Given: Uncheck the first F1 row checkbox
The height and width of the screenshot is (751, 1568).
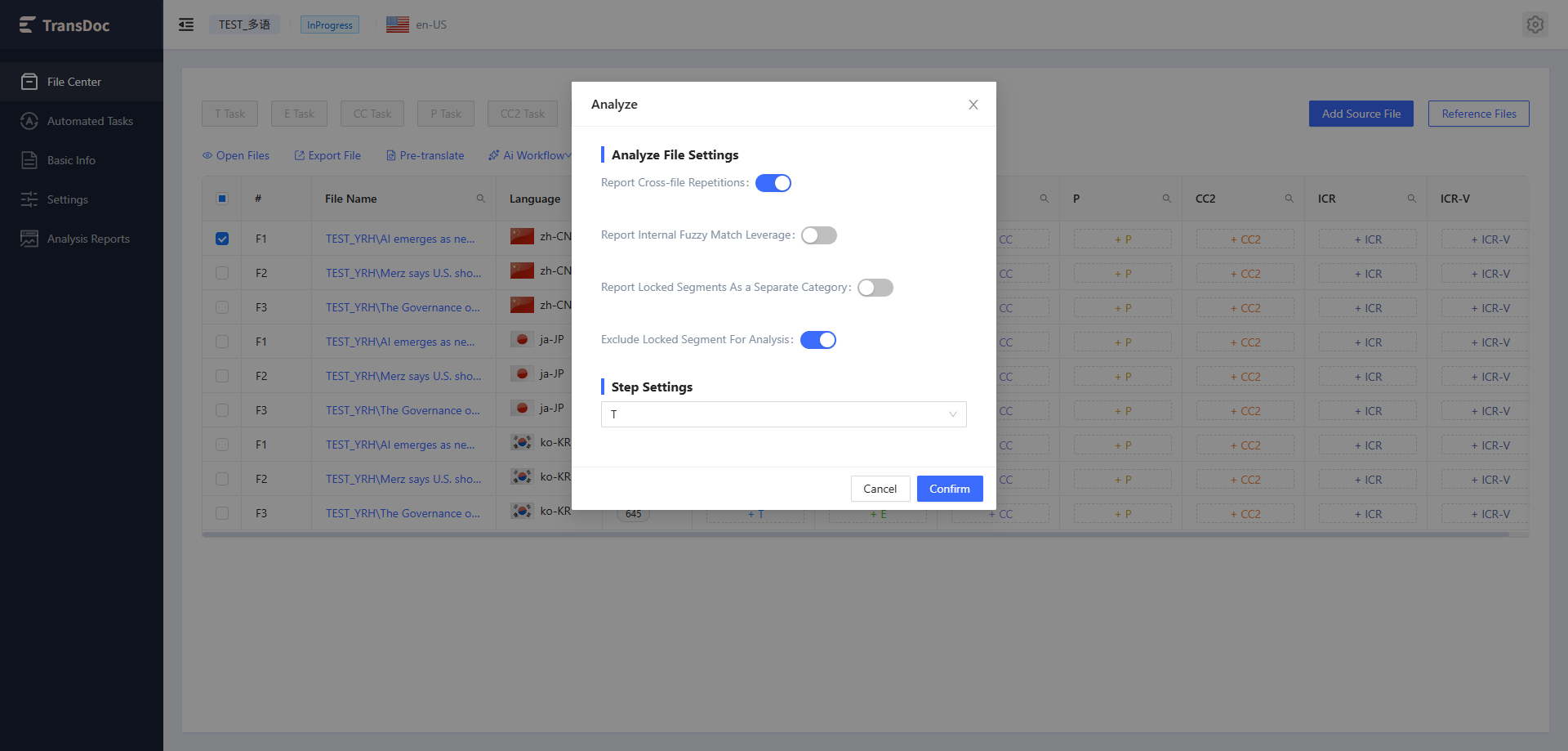Looking at the screenshot, I should coord(222,239).
